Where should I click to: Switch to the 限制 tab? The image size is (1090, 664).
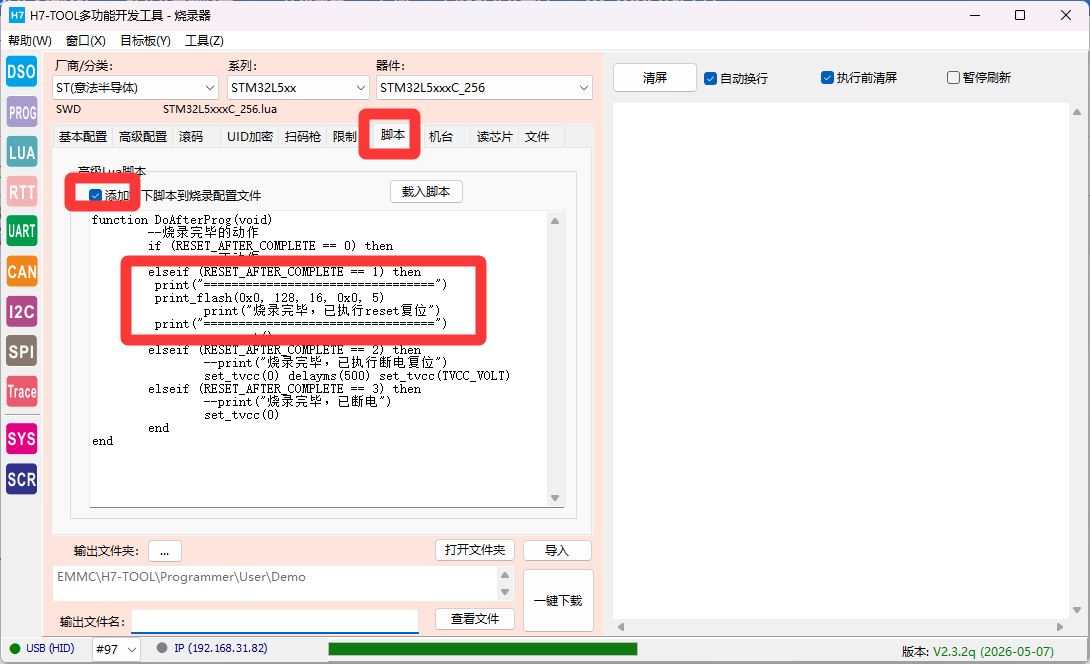pyautogui.click(x=344, y=137)
